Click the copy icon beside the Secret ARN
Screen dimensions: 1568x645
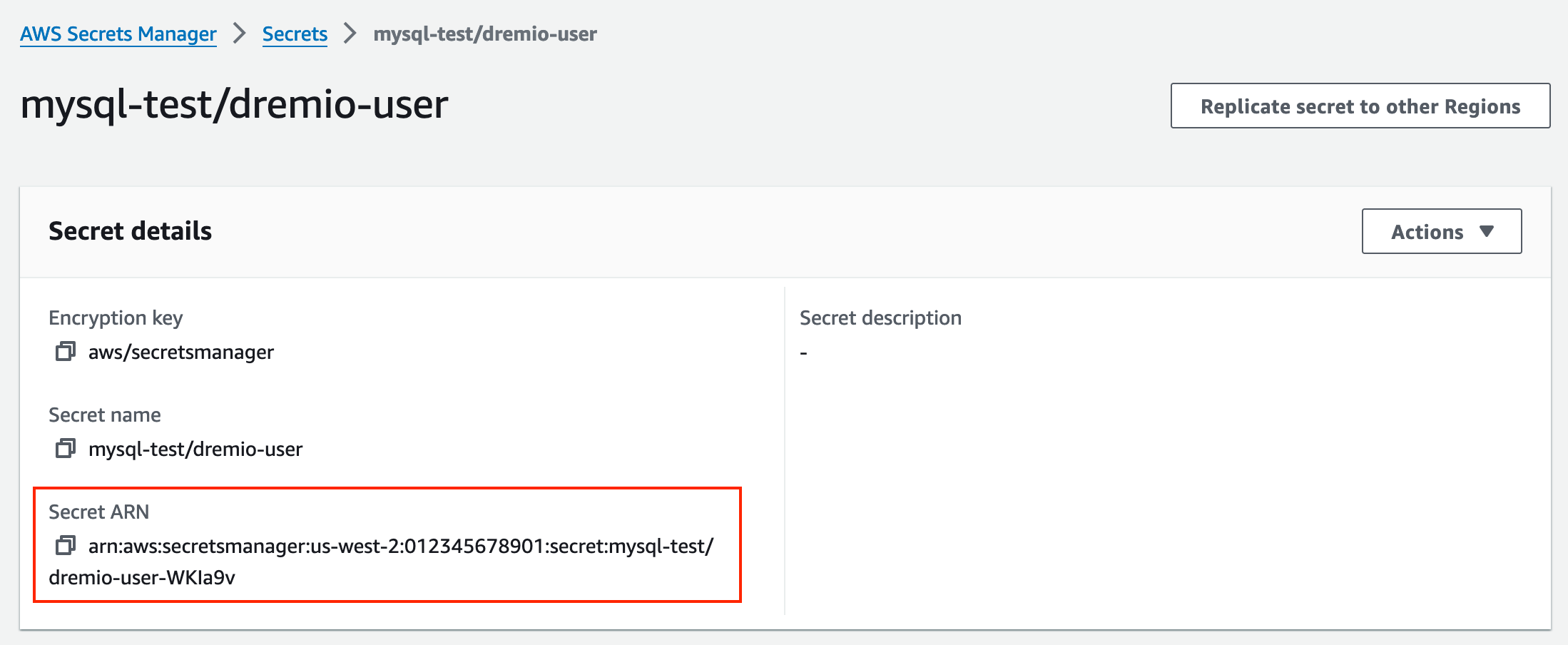[66, 547]
